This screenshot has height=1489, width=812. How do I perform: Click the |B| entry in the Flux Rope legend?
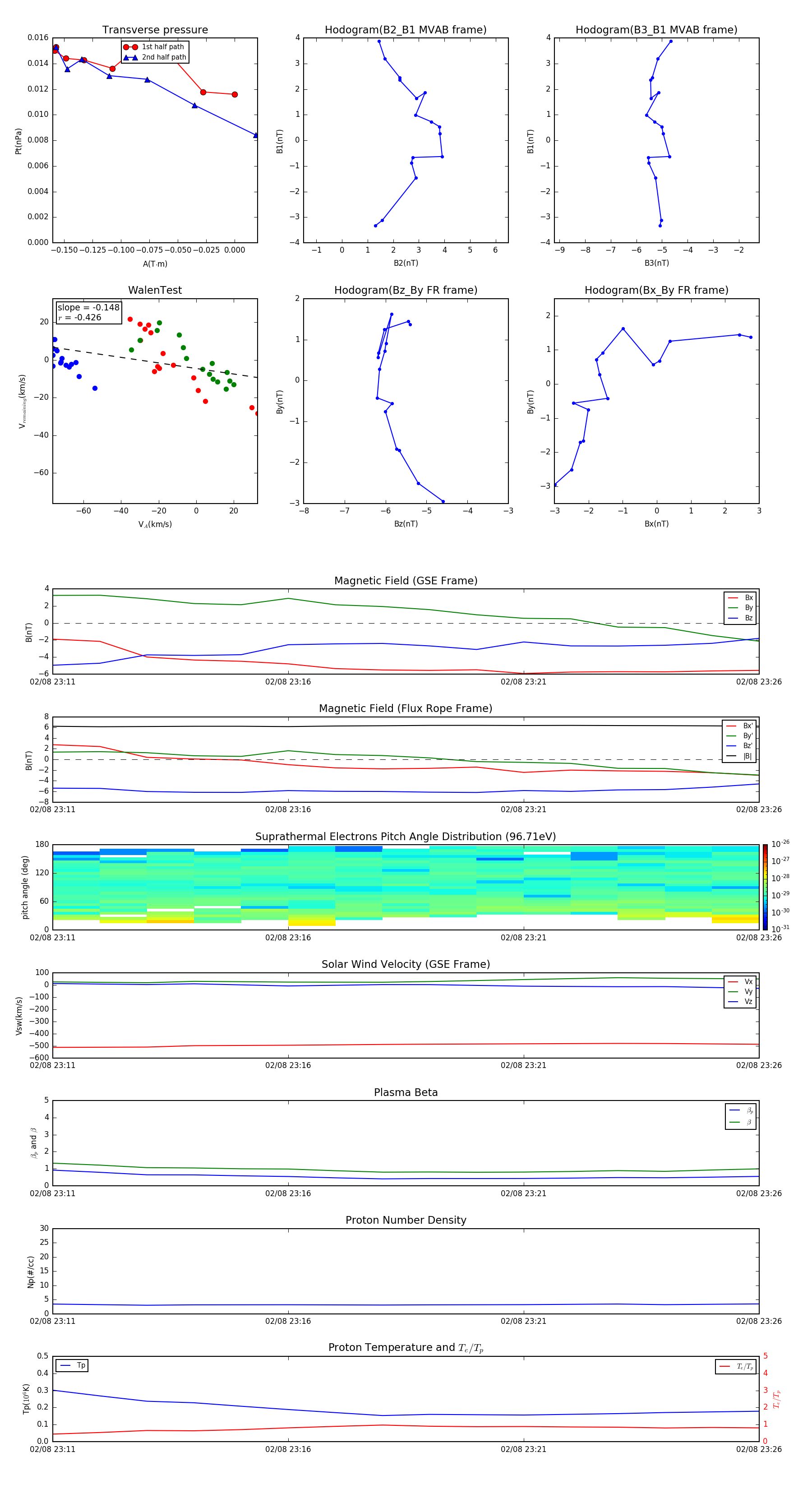pos(739,757)
